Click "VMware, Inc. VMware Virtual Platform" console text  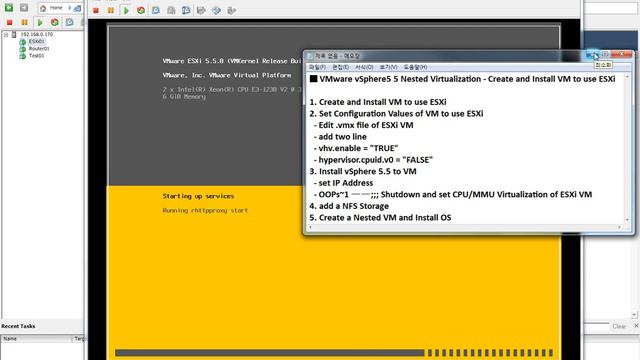pyautogui.click(x=227, y=76)
